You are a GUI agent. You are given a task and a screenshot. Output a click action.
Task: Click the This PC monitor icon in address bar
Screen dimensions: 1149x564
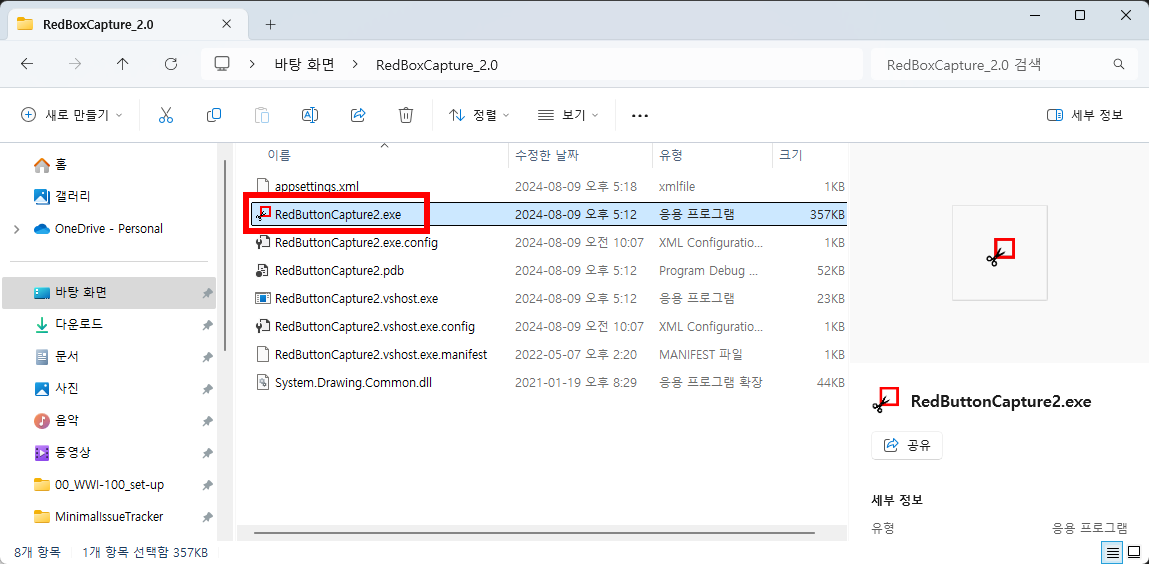tap(223, 64)
